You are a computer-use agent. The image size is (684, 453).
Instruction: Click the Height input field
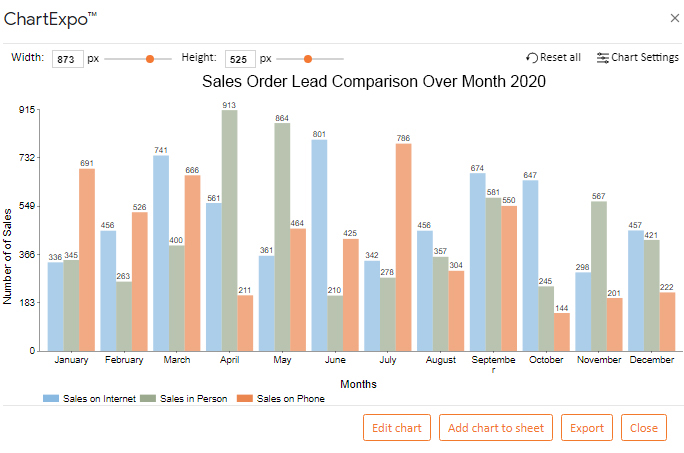(x=240, y=59)
